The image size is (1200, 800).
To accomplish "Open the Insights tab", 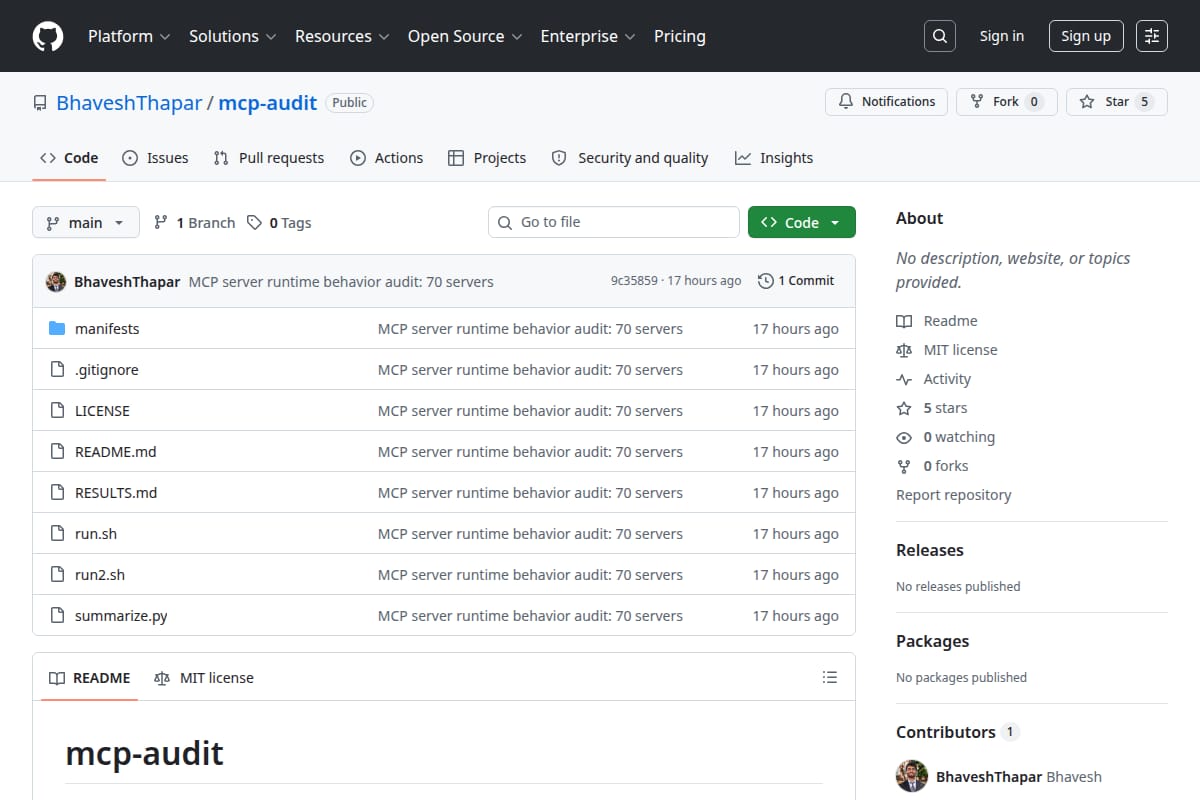I will [x=774, y=158].
